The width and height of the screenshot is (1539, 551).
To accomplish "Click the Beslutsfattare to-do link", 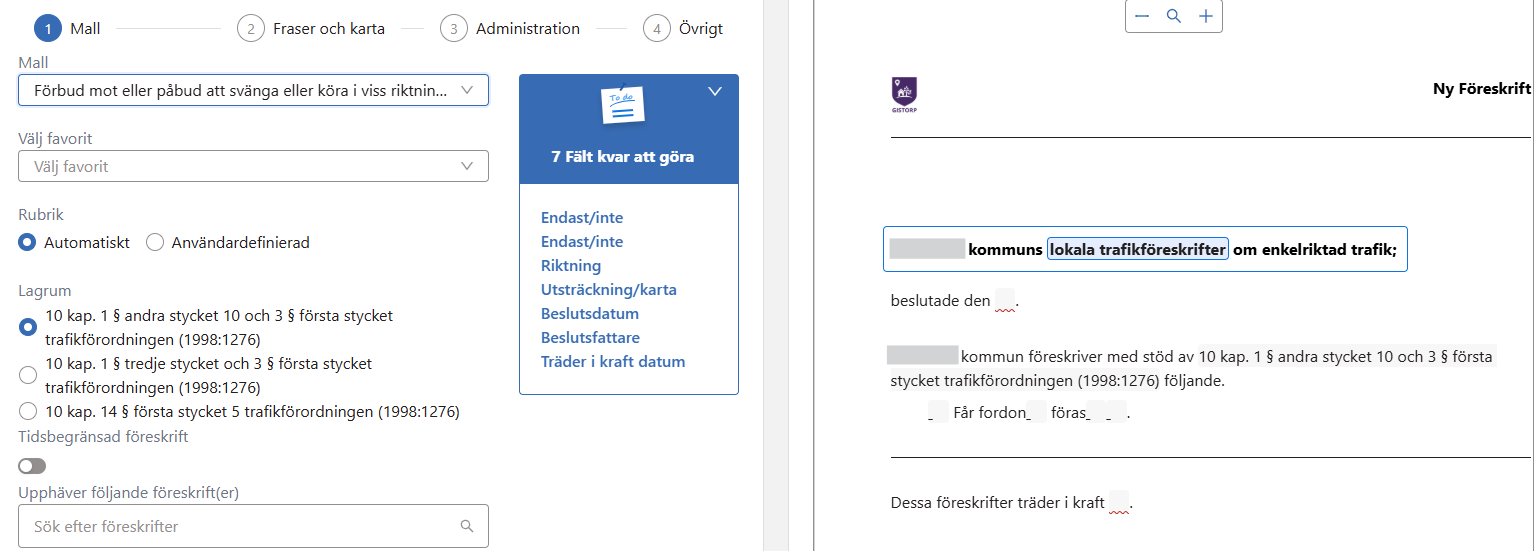I will (590, 338).
